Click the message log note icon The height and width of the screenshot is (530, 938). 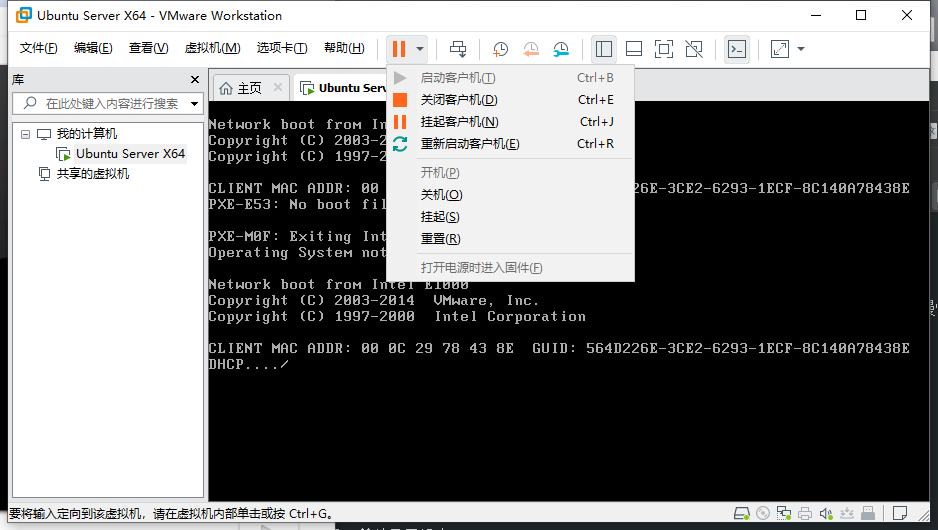(899, 513)
